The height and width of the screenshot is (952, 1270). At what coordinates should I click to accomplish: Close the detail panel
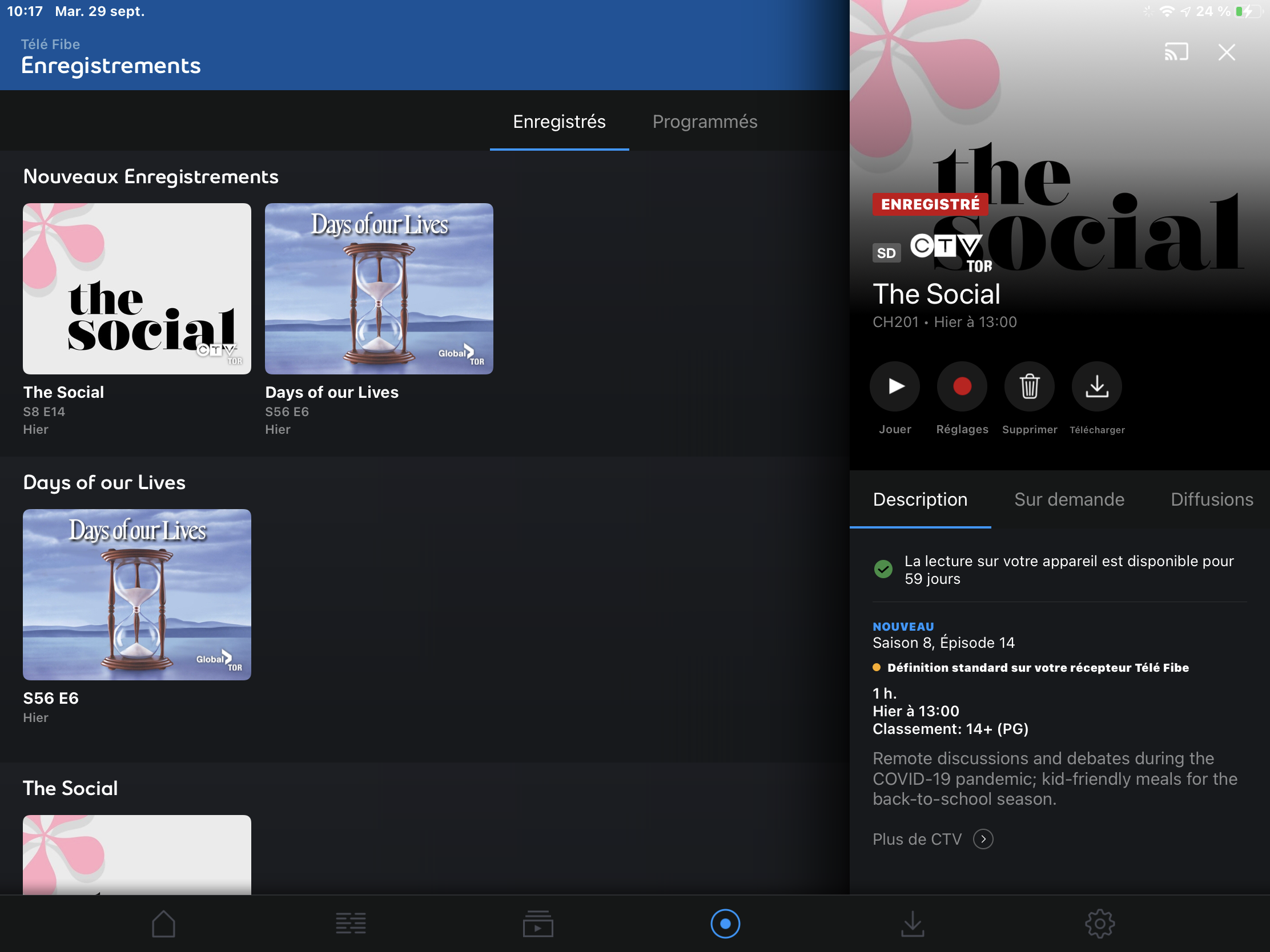1227,52
